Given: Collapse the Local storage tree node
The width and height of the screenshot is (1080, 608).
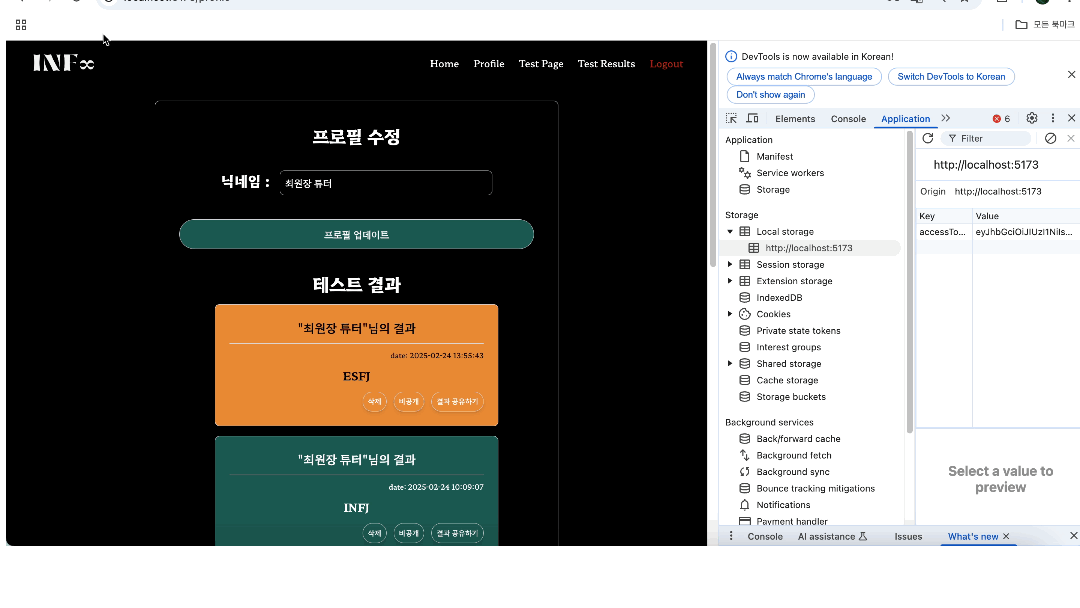Looking at the screenshot, I should click(x=730, y=231).
